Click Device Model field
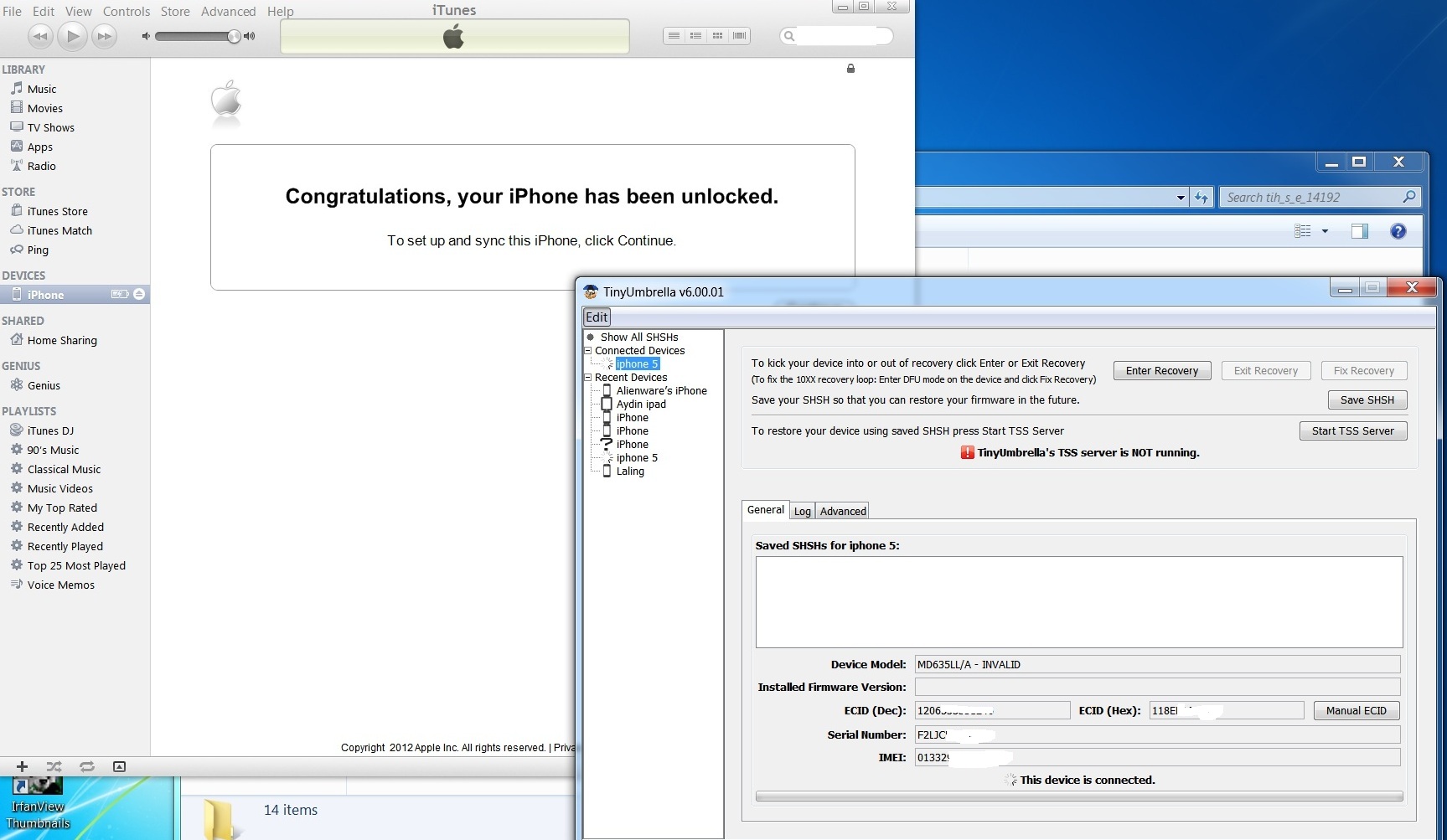 [x=1157, y=664]
